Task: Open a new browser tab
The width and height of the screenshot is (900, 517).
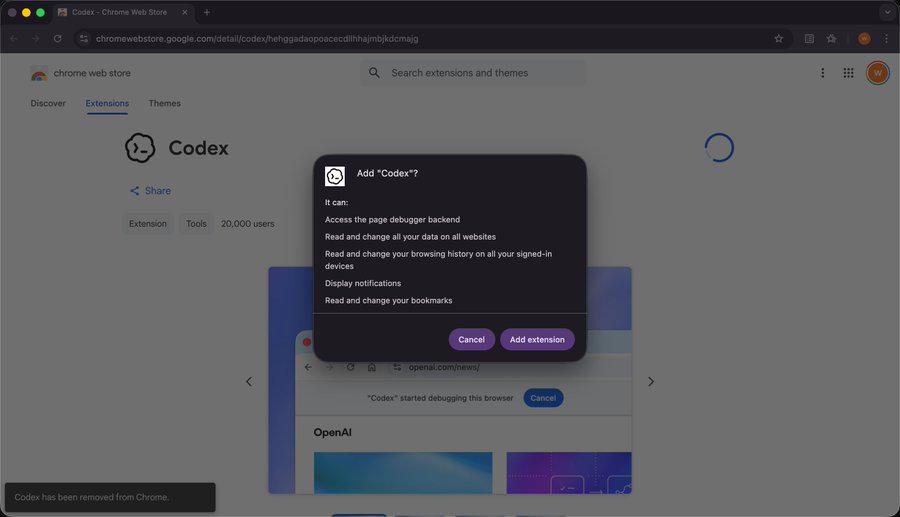Action: pyautogui.click(x=207, y=12)
